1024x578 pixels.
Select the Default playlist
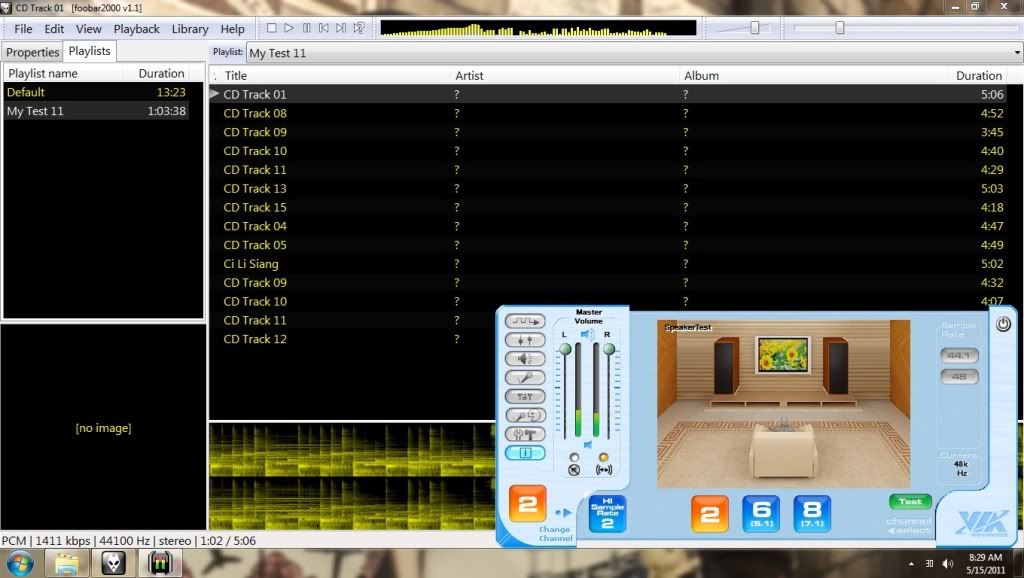pyautogui.click(x=97, y=92)
